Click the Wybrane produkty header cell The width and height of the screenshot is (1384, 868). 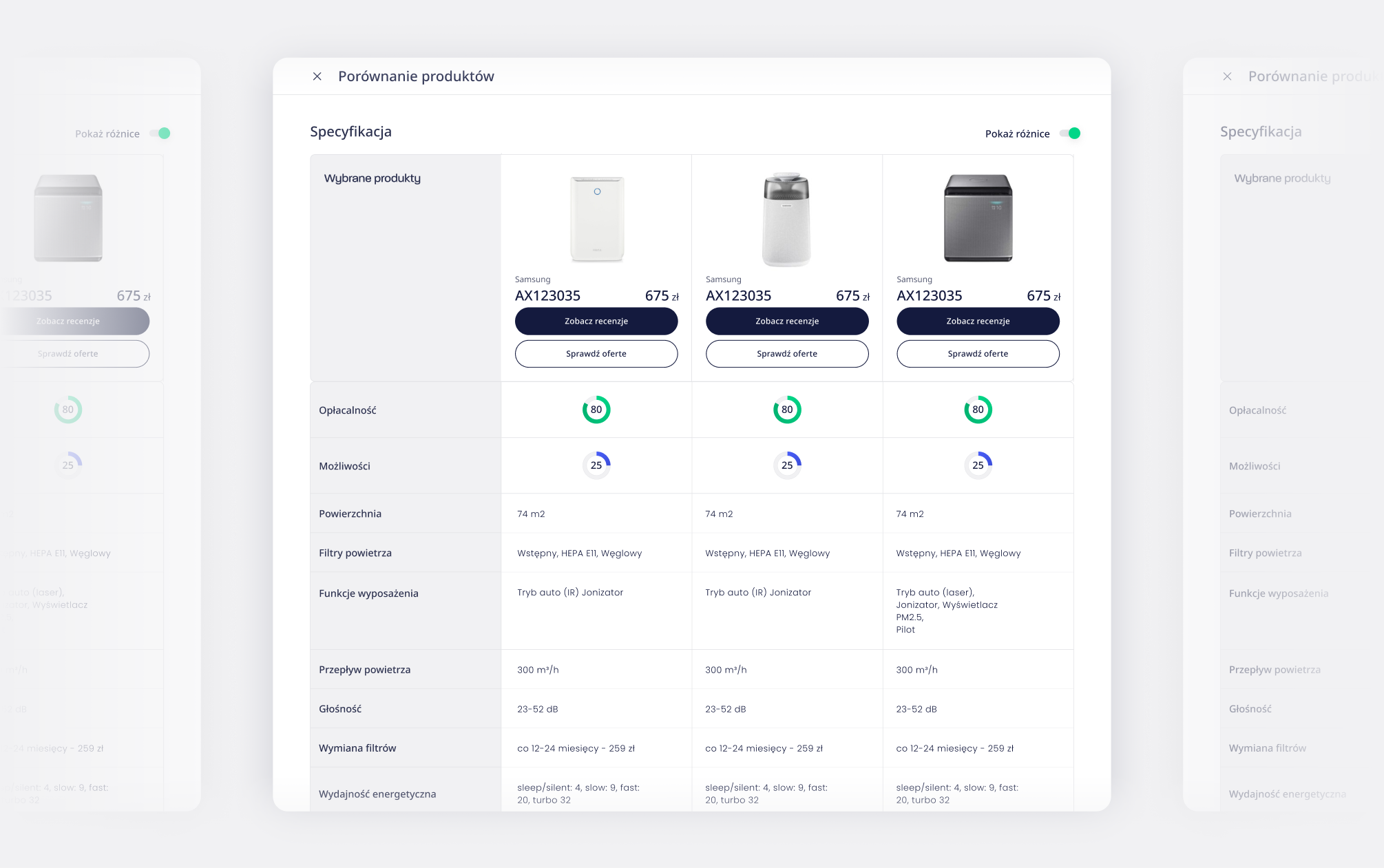(x=372, y=178)
